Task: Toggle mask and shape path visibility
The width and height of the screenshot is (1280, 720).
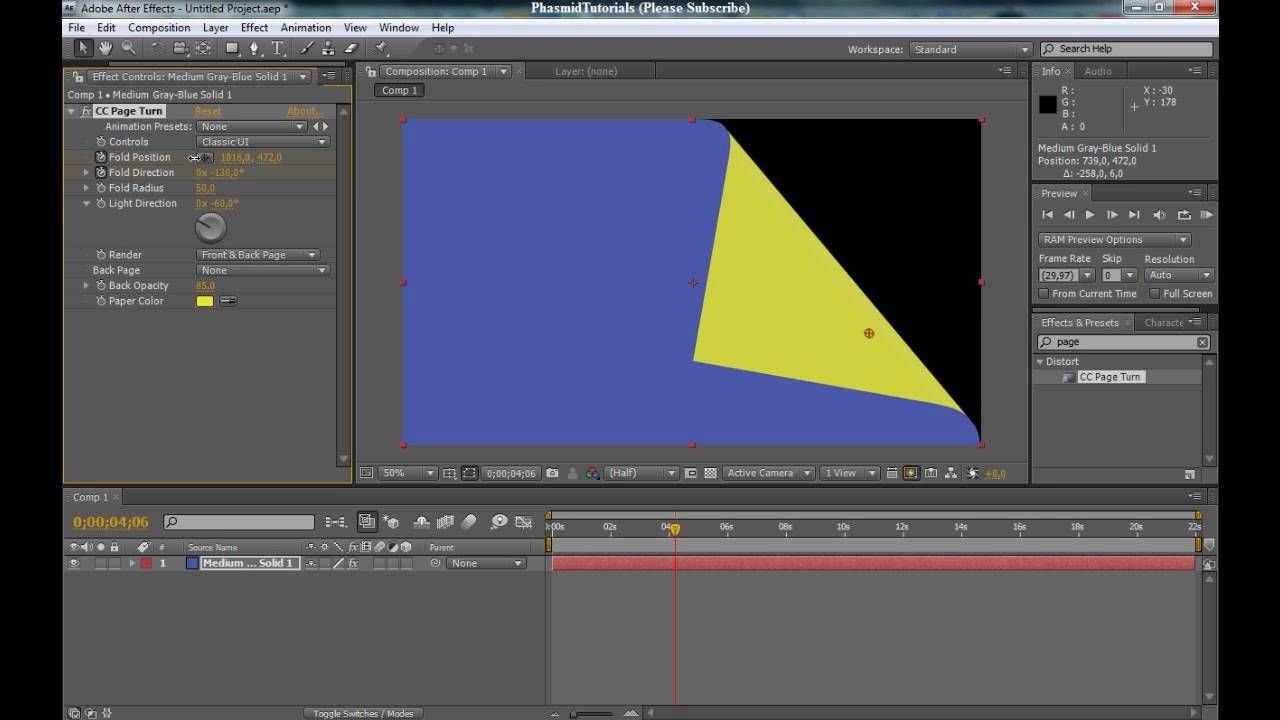Action: coord(470,473)
